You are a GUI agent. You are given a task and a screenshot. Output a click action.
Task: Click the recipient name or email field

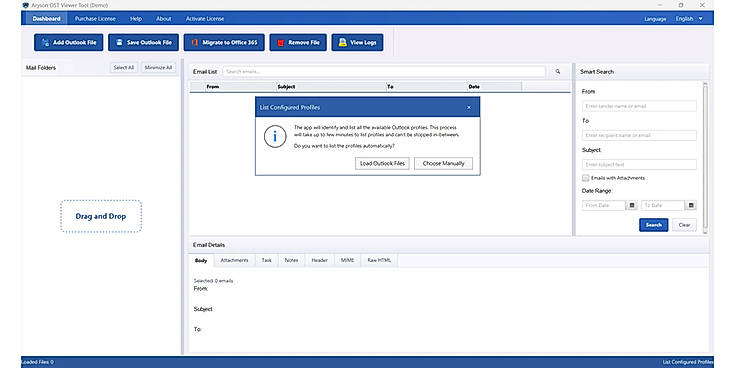(639, 135)
